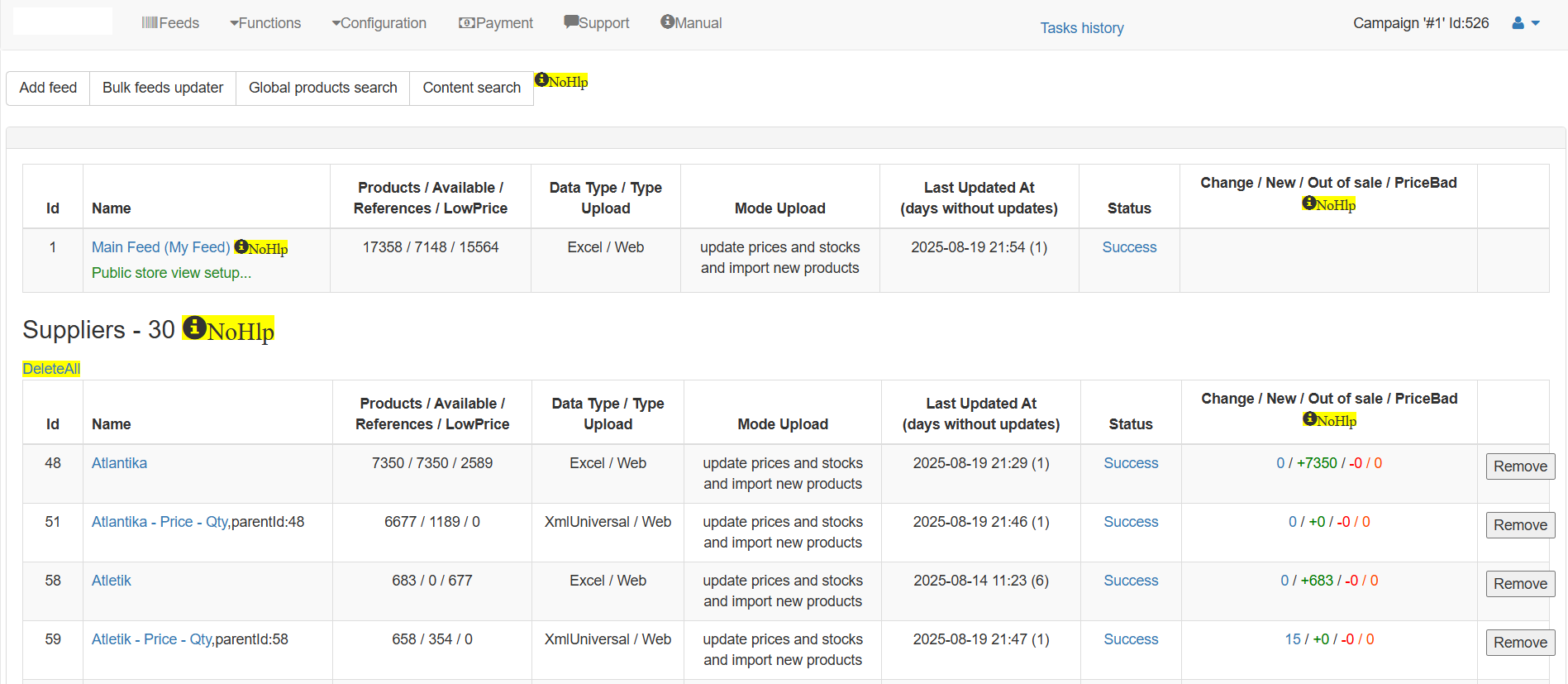Click the change count 0 in Atlantika row 48
Image resolution: width=1568 pixels, height=684 pixels.
coord(1280,463)
